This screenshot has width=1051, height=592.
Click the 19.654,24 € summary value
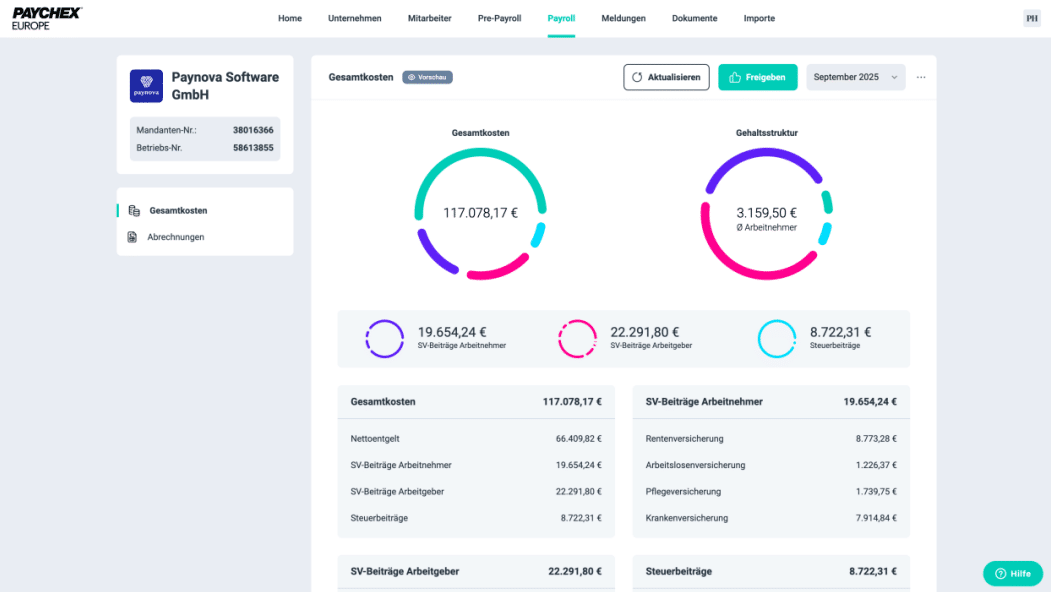[x=452, y=332]
